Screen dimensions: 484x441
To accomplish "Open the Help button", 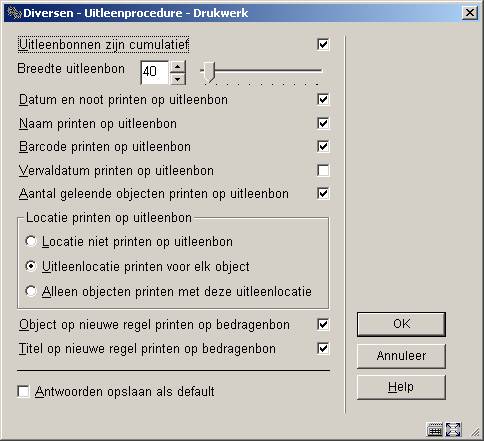I will (401, 387).
